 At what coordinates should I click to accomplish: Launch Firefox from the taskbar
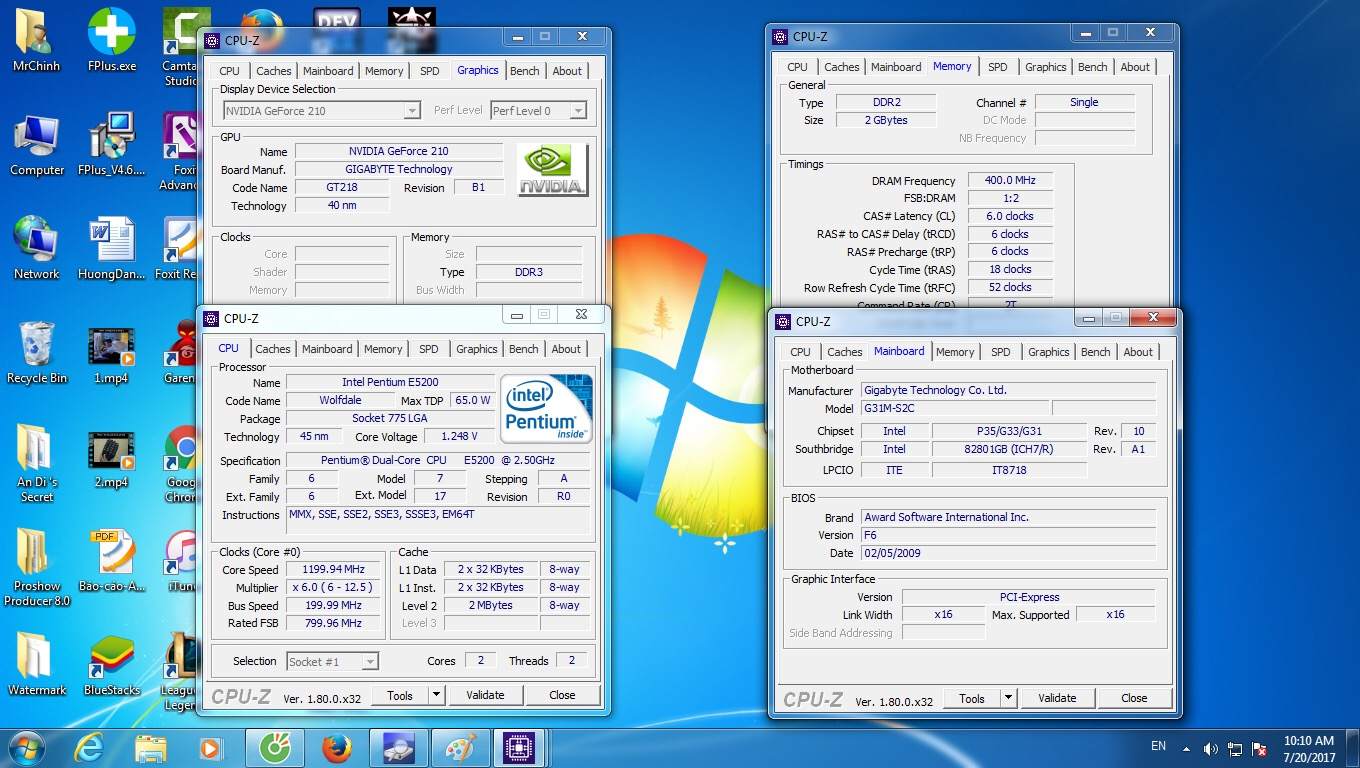[x=337, y=748]
